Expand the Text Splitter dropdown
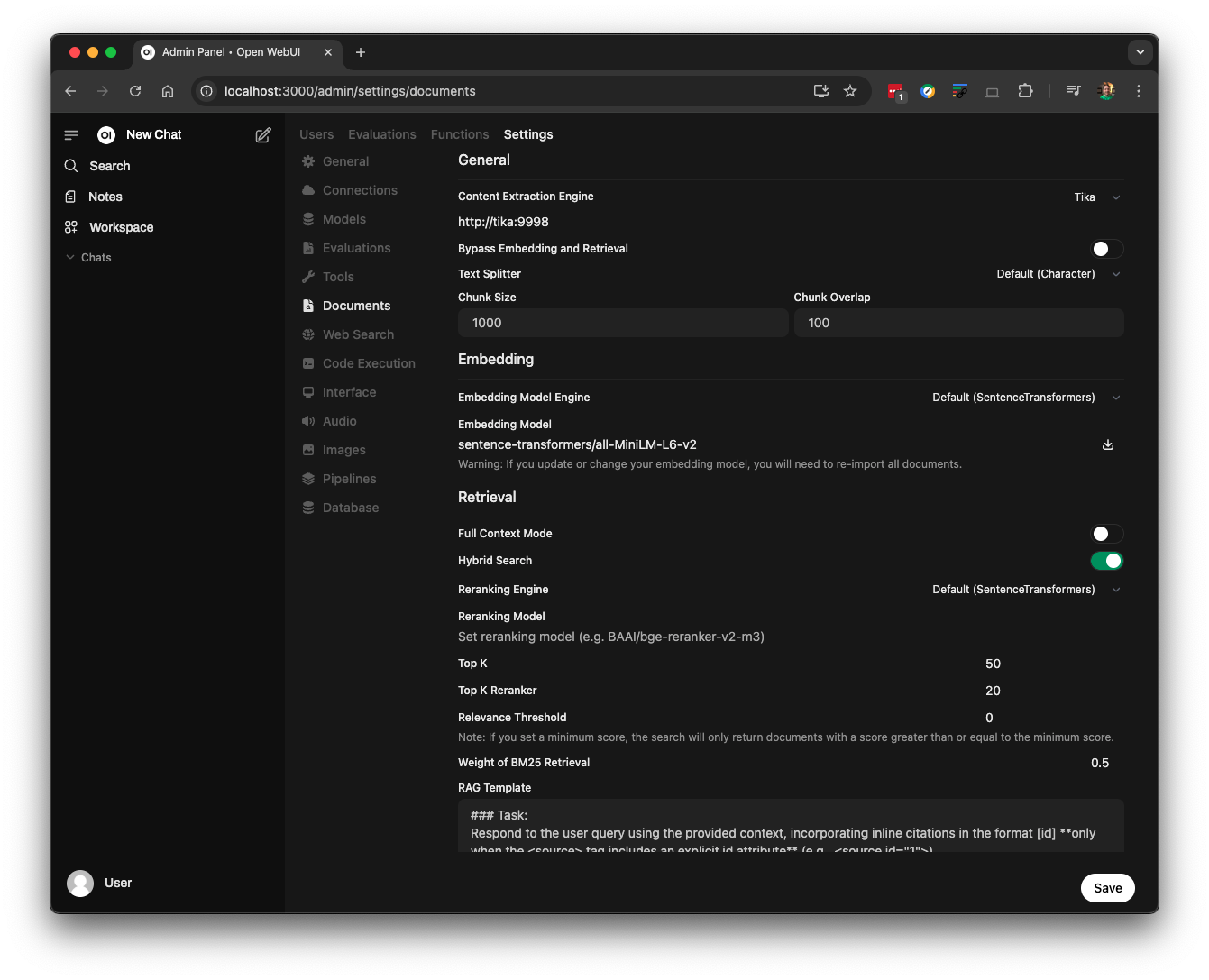 (x=1058, y=274)
